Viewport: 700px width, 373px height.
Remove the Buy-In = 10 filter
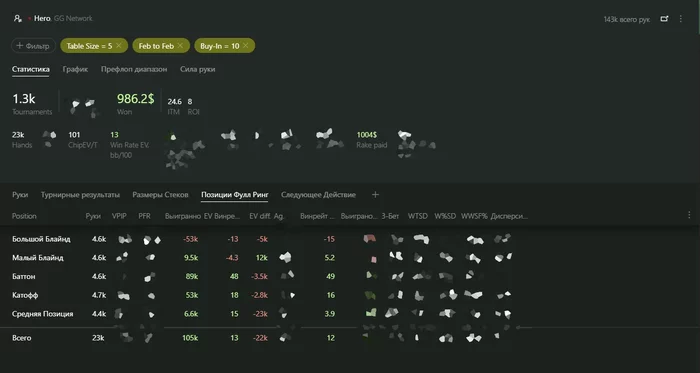(245, 46)
